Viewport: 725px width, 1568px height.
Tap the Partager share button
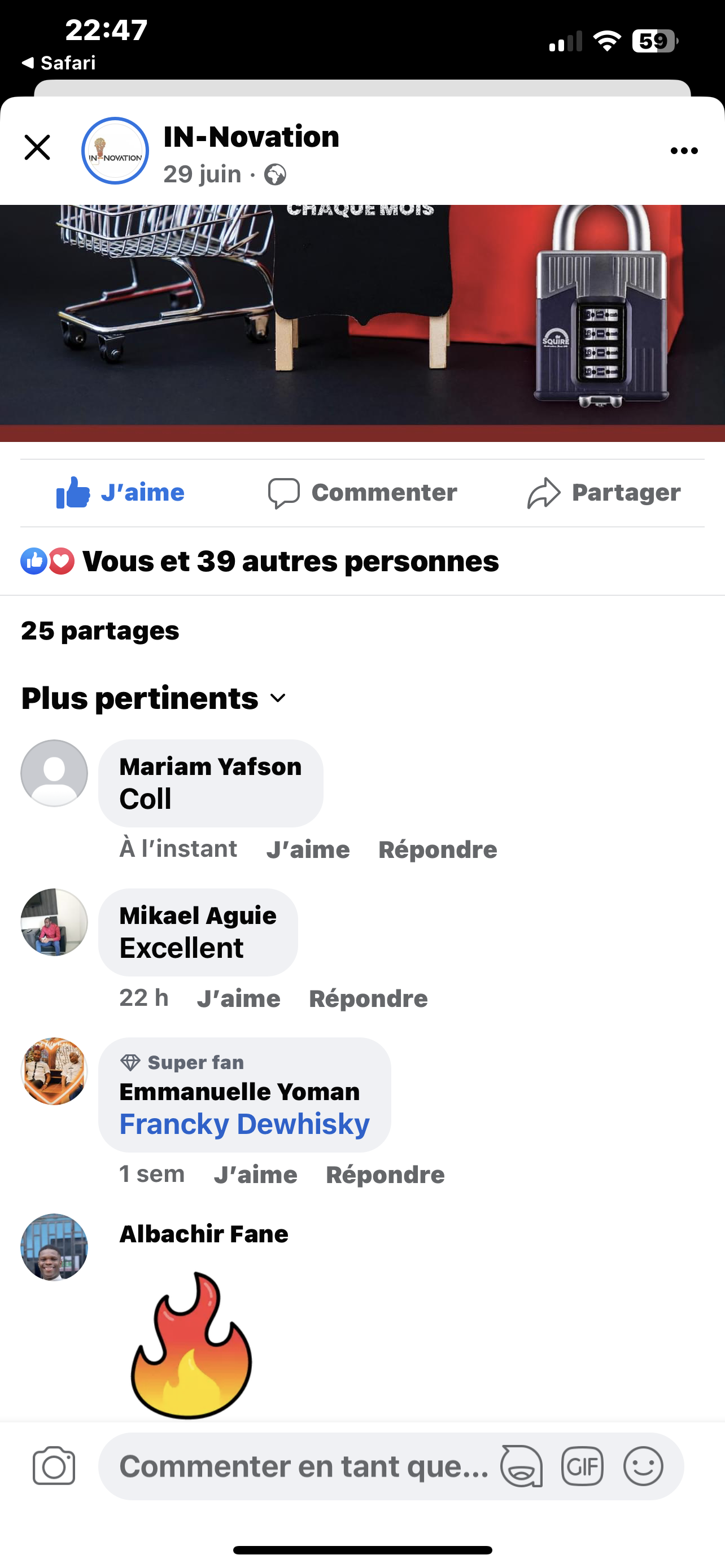coord(604,492)
